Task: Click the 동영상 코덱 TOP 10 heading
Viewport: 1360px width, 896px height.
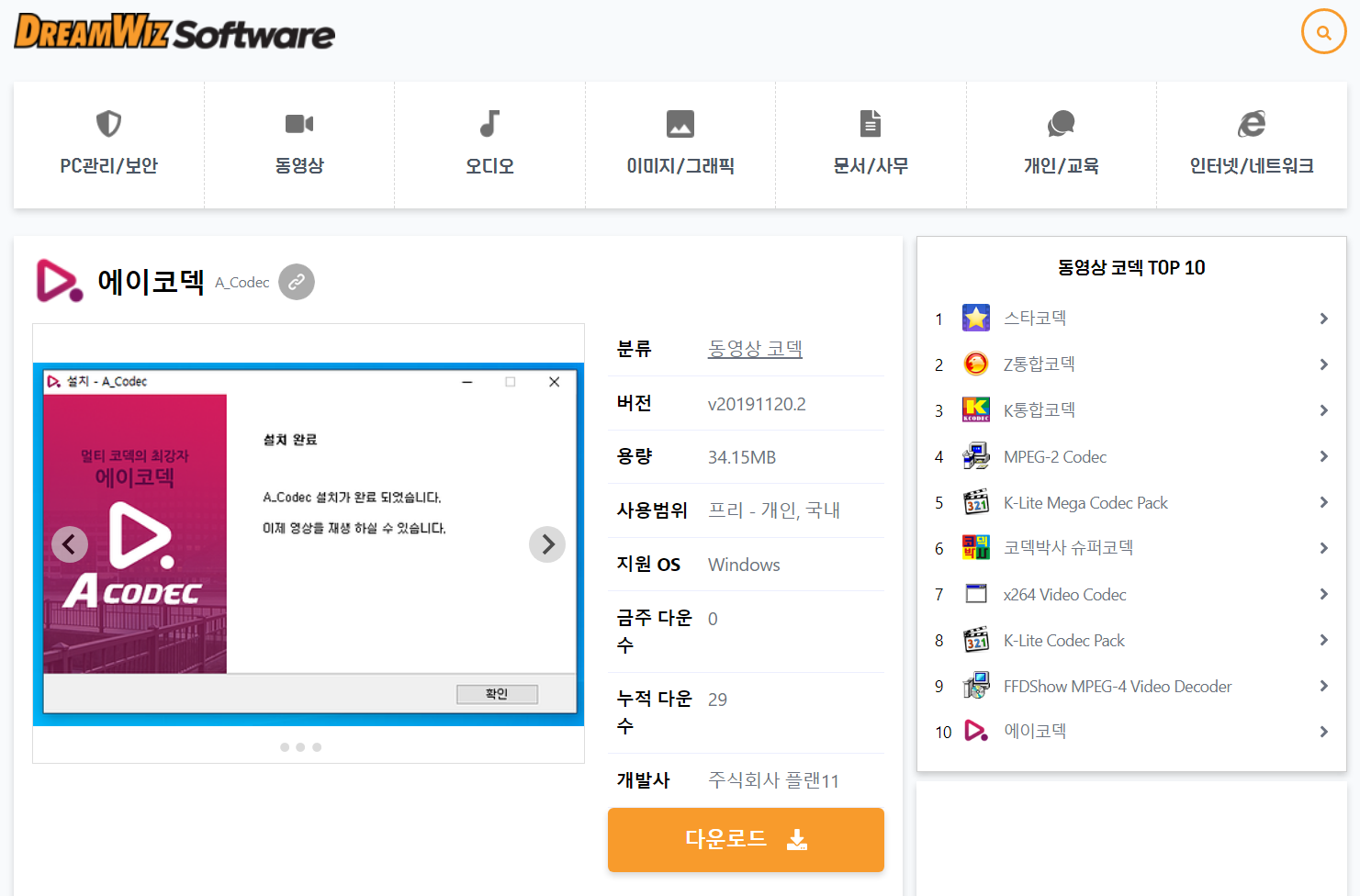Action: click(x=1131, y=267)
